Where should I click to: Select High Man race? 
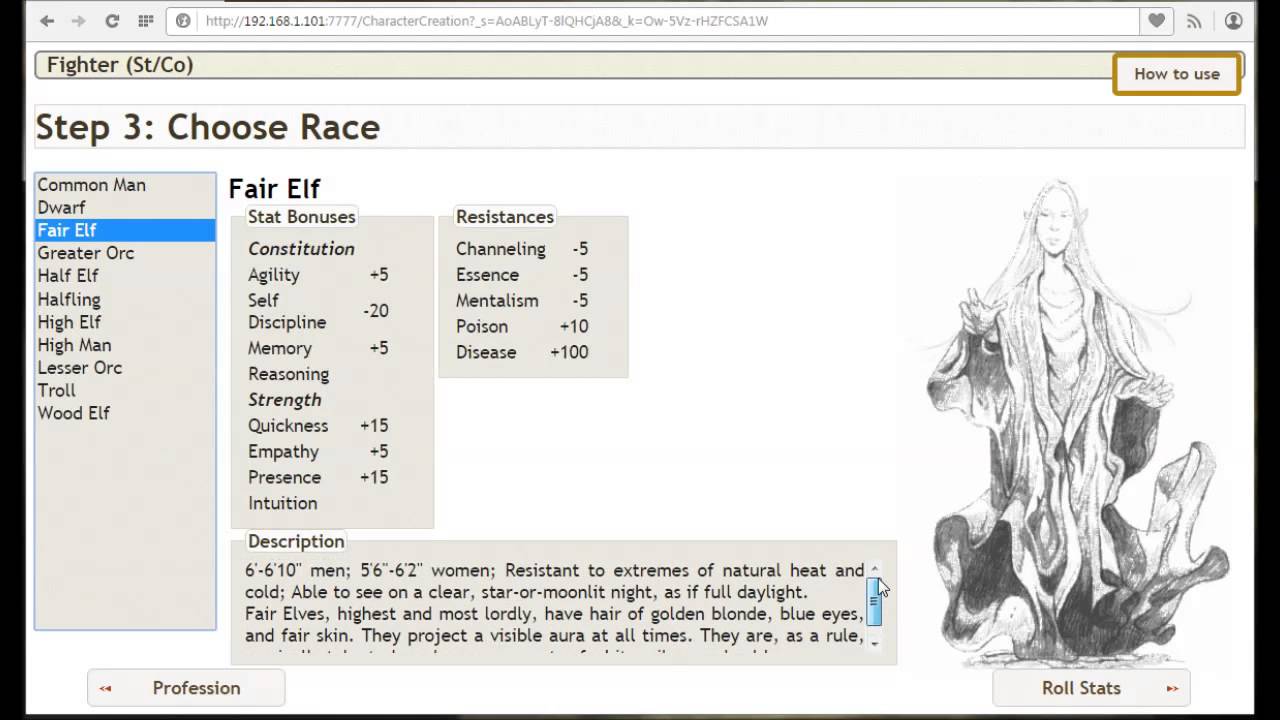tap(125, 345)
